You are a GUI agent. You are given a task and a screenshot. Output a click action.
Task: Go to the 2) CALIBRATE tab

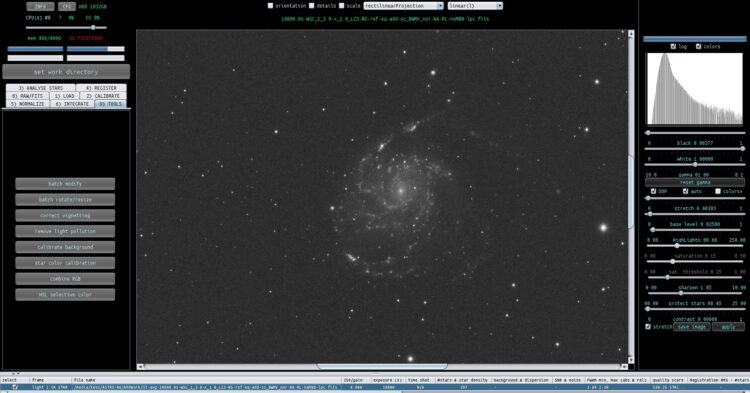coord(103,96)
